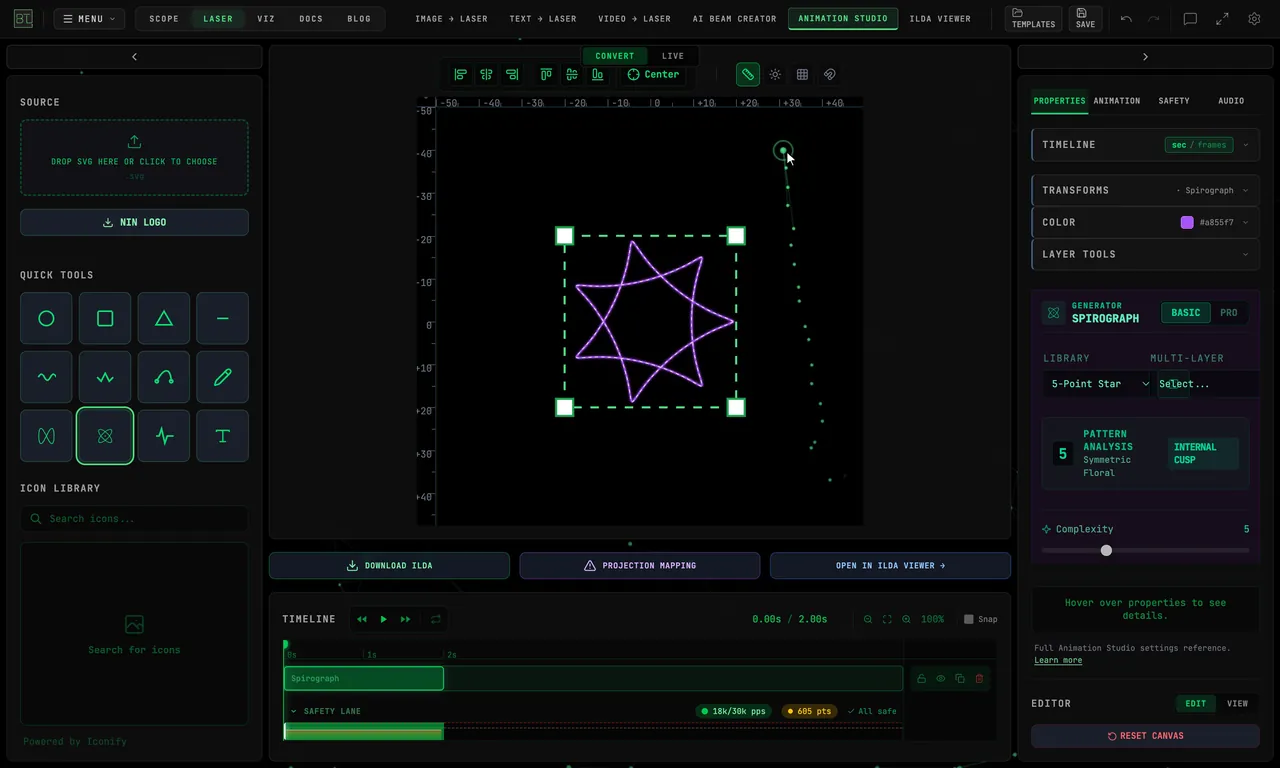Switch to Live mode tab

(x=673, y=56)
